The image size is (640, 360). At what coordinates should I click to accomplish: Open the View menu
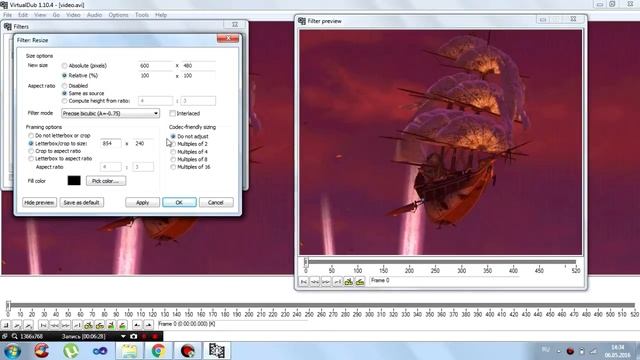[x=40, y=15]
